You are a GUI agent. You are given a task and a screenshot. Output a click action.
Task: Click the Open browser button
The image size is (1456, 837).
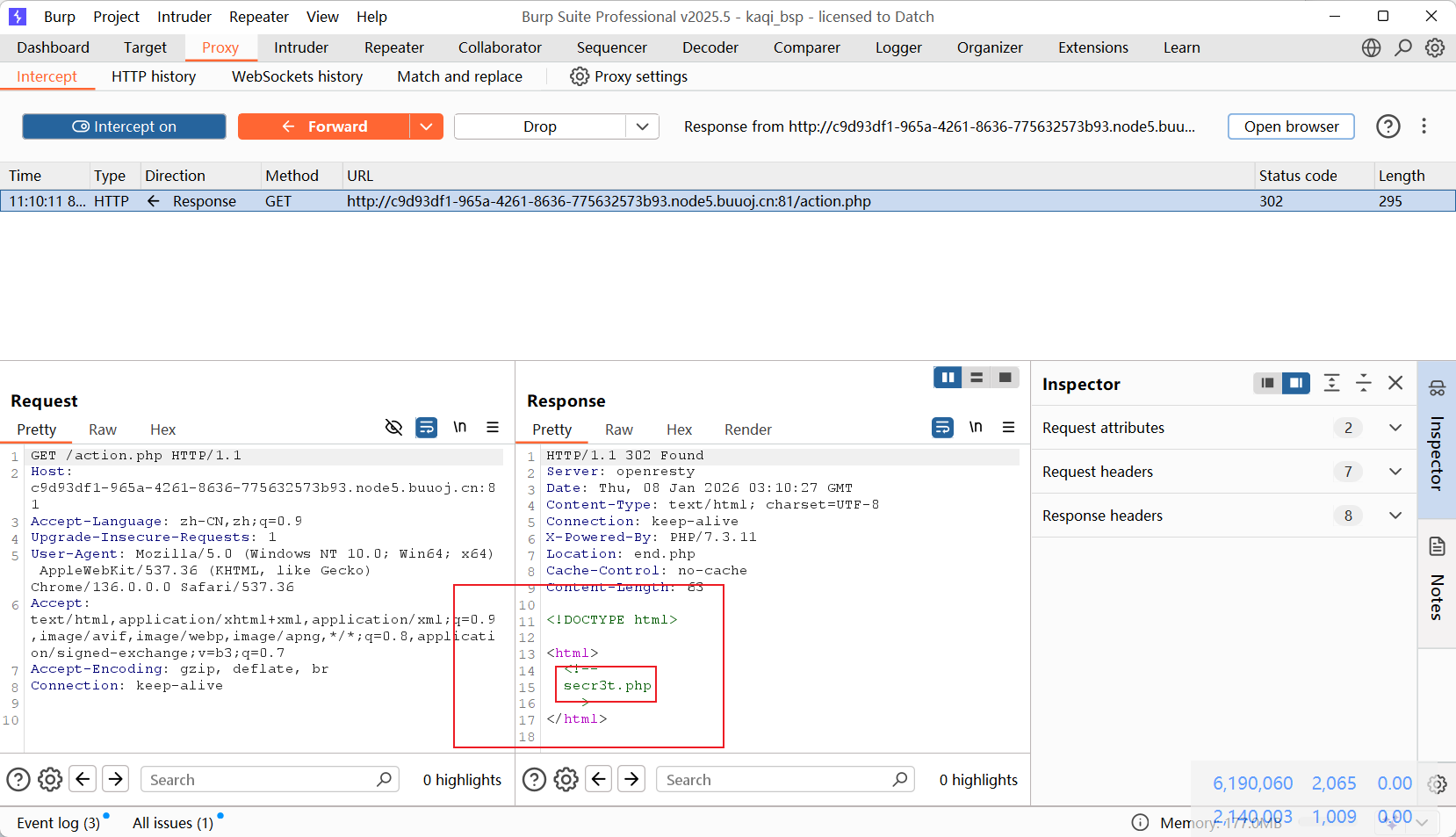(1292, 126)
